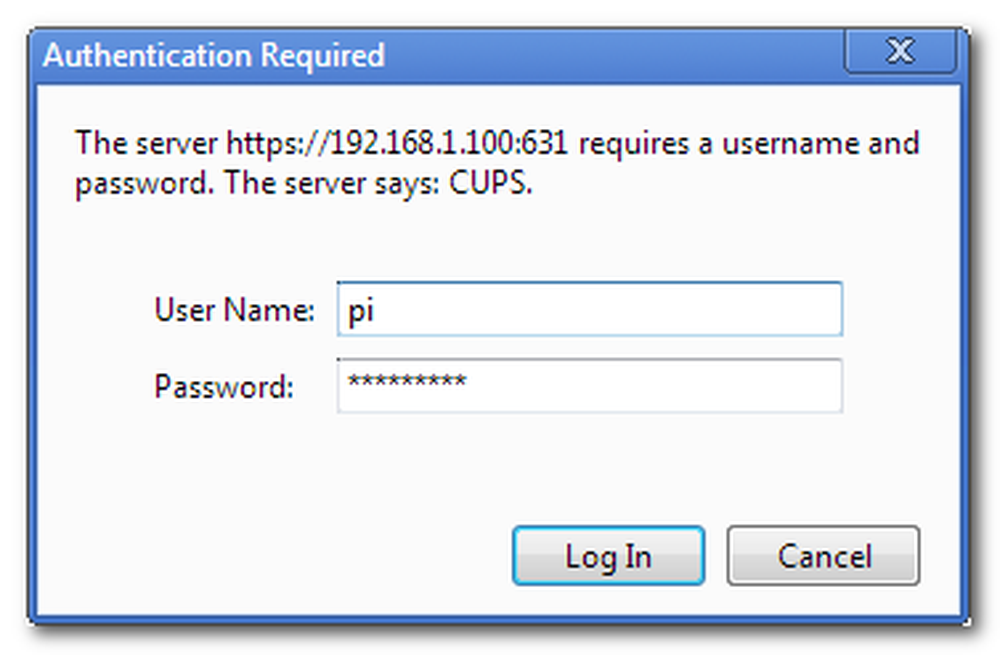Click the 'Password:' label
The width and height of the screenshot is (1000, 655).
(x=224, y=386)
